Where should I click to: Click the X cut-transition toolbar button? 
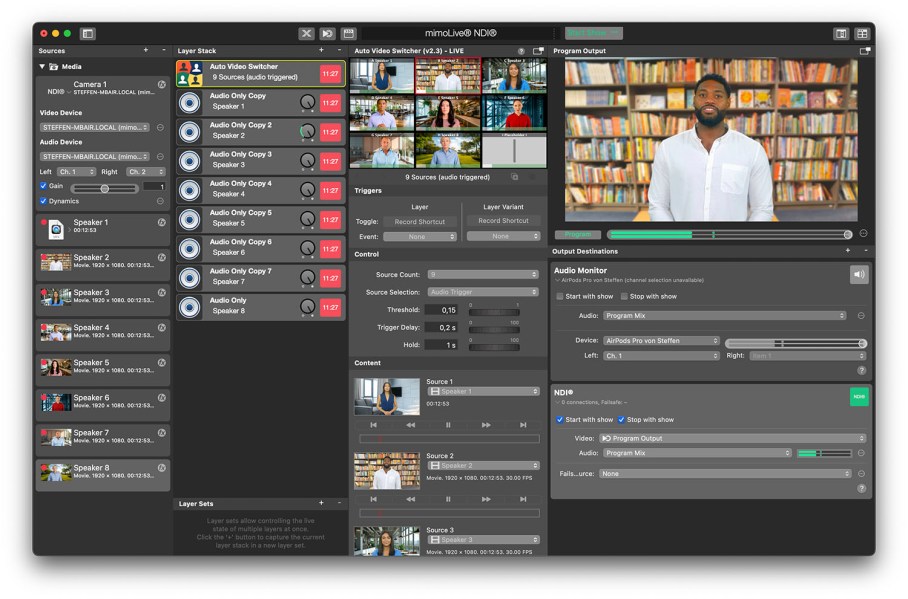[306, 34]
